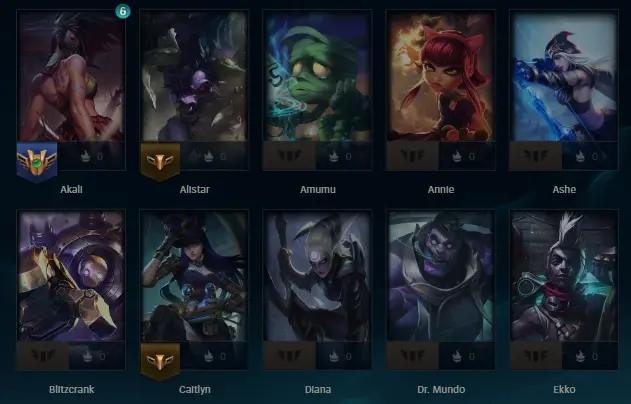Click the token icon under Diana
Viewport: 631px width, 404px height.
coord(334,356)
